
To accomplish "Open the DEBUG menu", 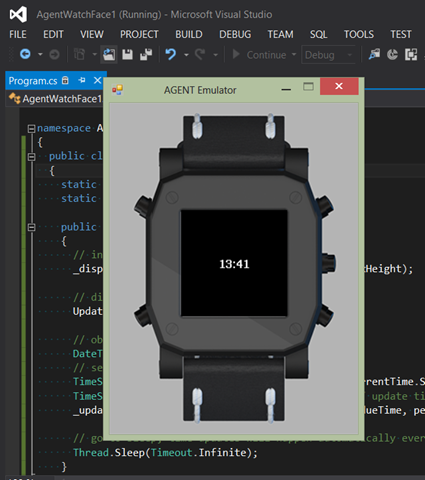I will pyautogui.click(x=235, y=34).
